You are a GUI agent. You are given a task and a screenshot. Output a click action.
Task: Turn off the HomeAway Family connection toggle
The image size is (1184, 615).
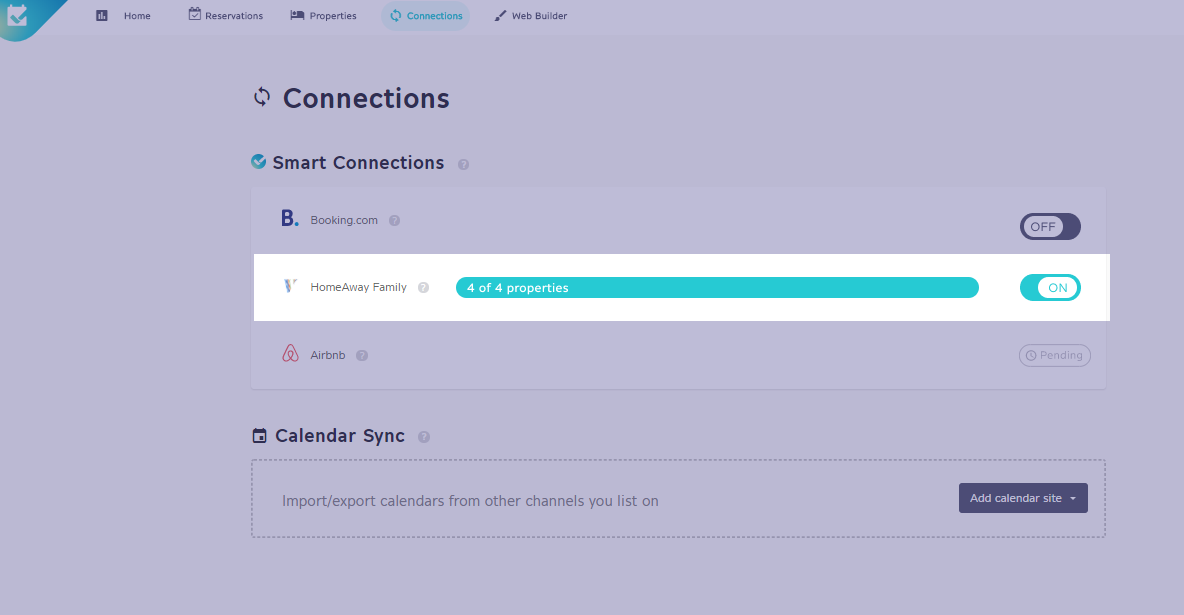(1050, 288)
